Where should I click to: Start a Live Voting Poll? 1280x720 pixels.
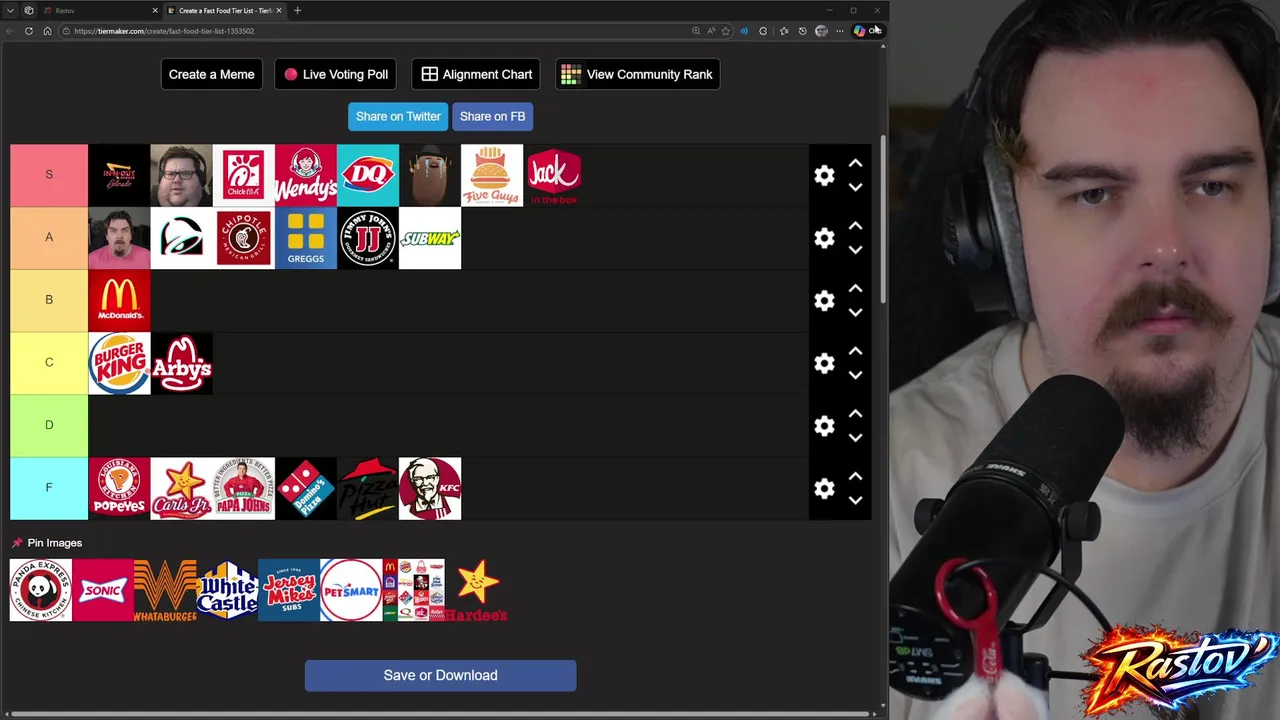tap(336, 74)
